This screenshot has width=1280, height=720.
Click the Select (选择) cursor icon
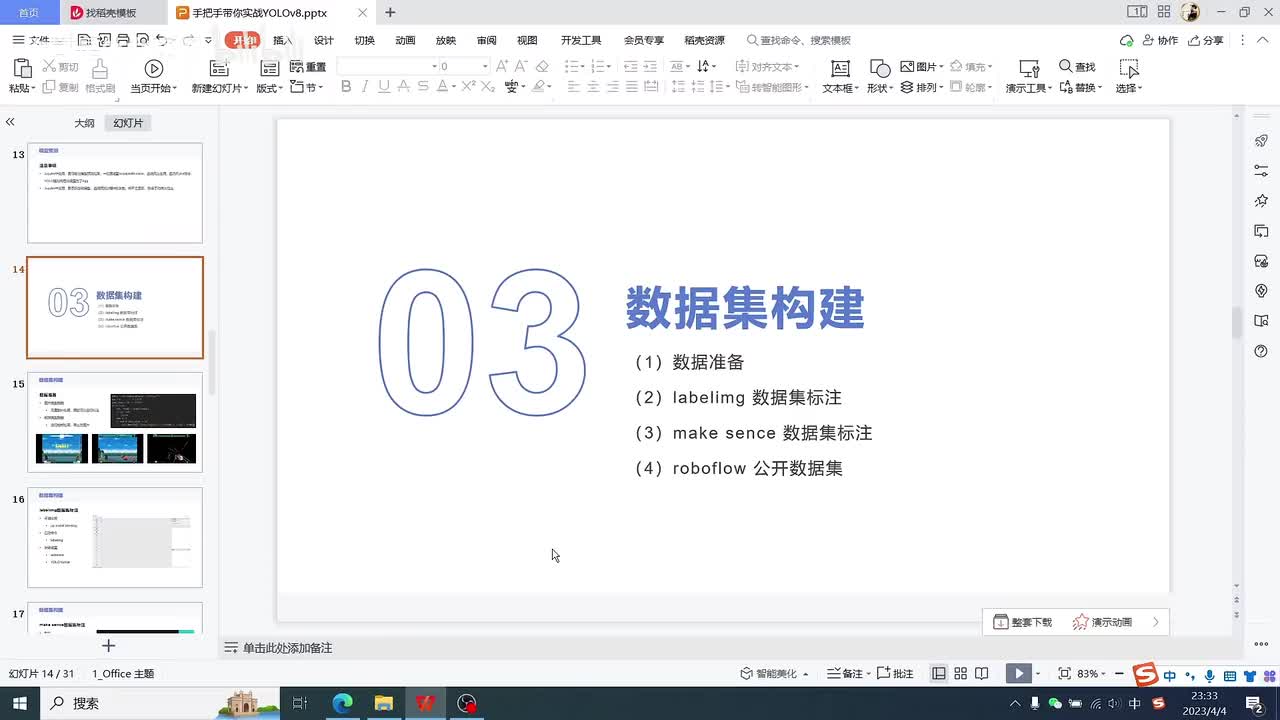click(x=1129, y=68)
